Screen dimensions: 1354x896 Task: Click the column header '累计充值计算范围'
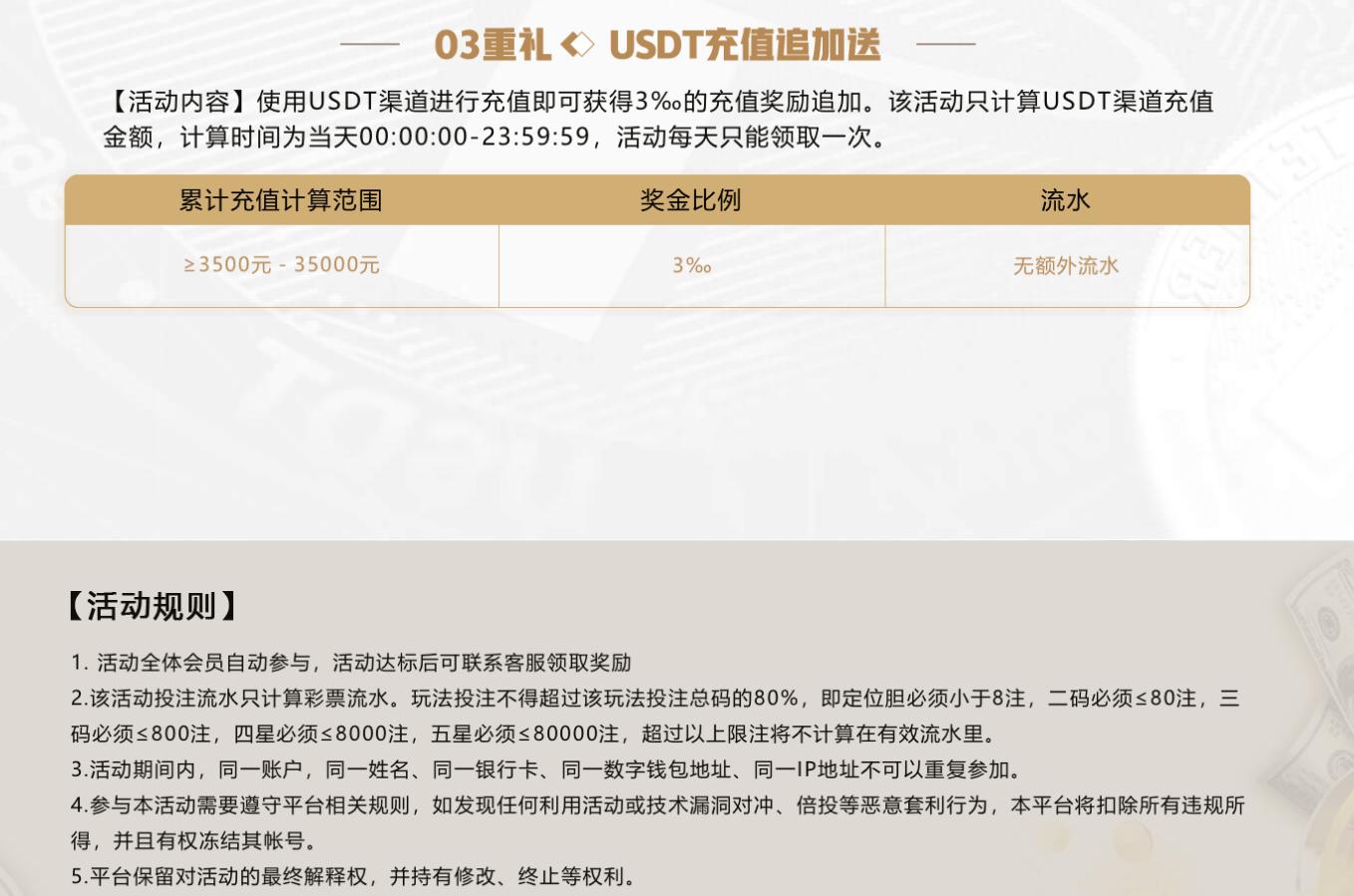point(281,200)
